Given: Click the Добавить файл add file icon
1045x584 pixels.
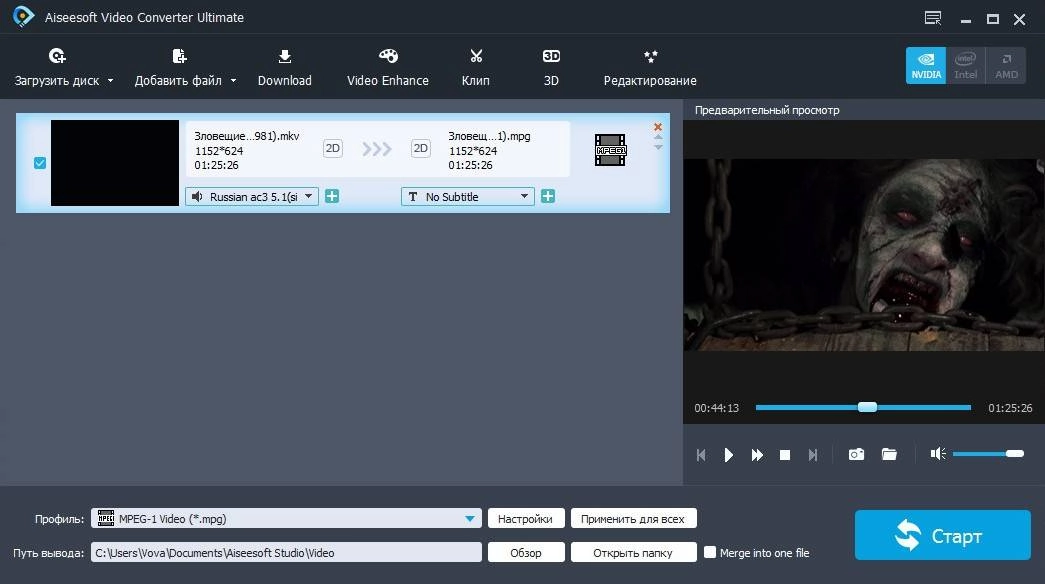Looking at the screenshot, I should click(x=179, y=56).
